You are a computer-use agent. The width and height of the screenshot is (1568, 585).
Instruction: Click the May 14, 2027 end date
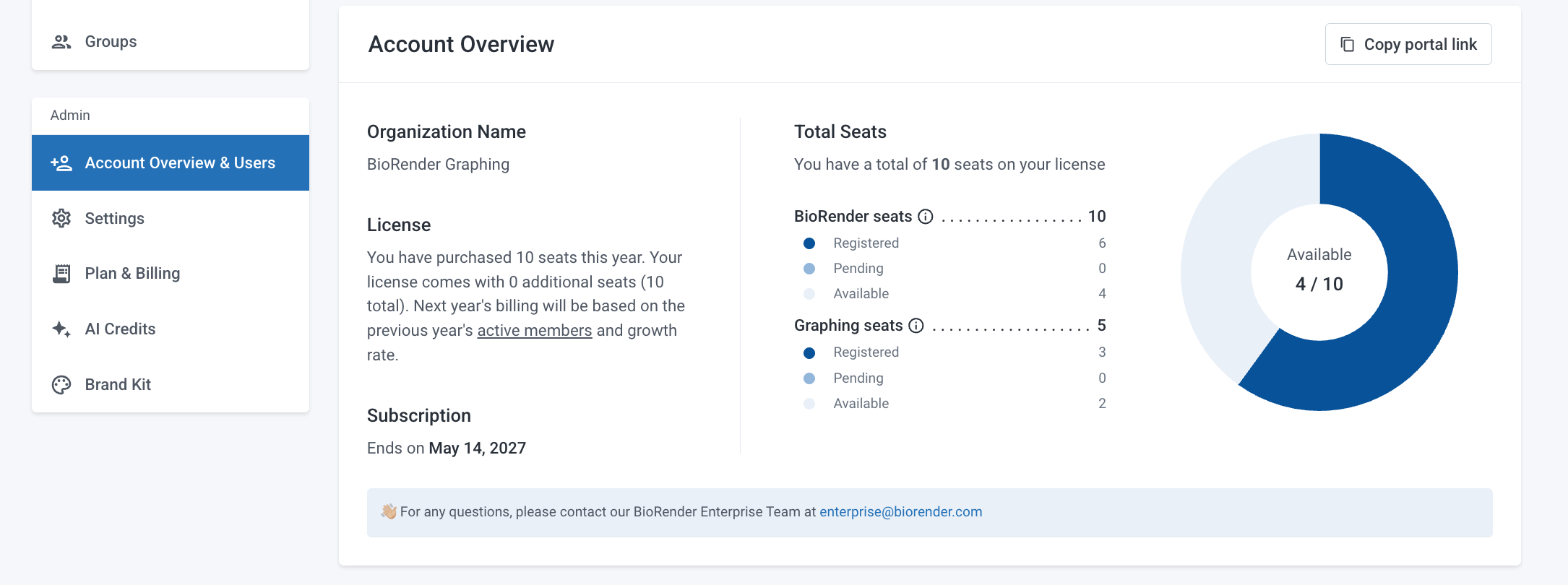point(478,448)
